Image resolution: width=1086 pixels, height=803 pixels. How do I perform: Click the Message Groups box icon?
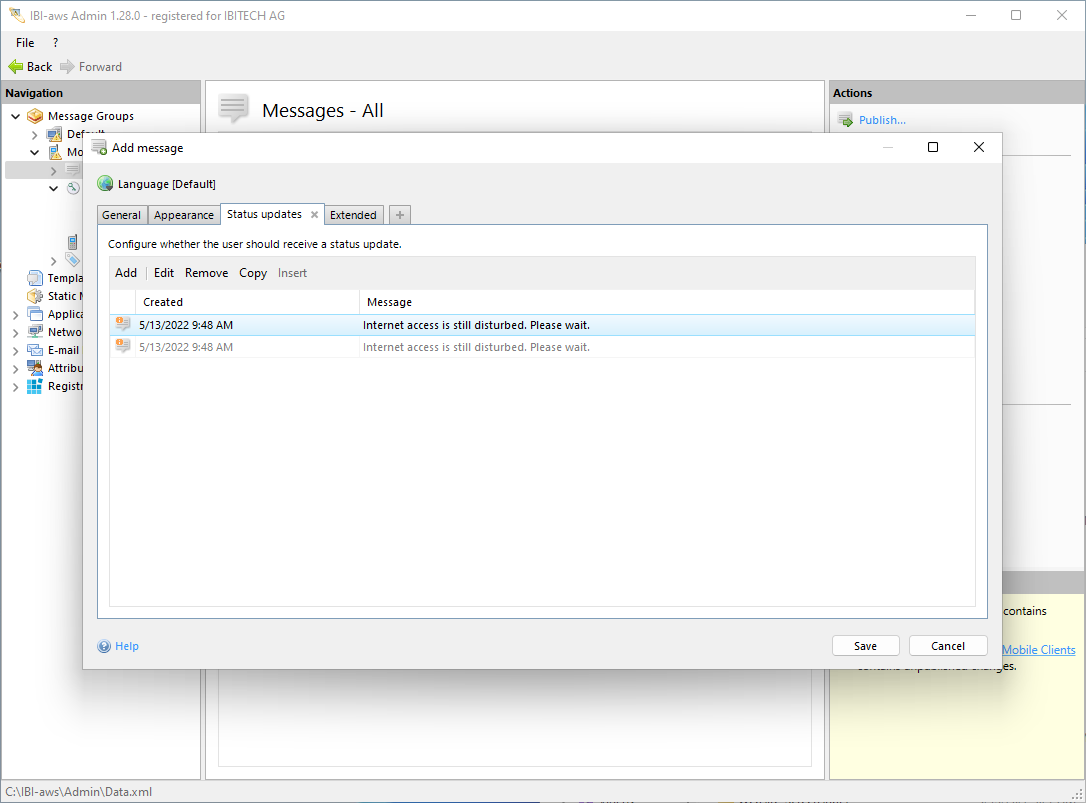point(35,116)
